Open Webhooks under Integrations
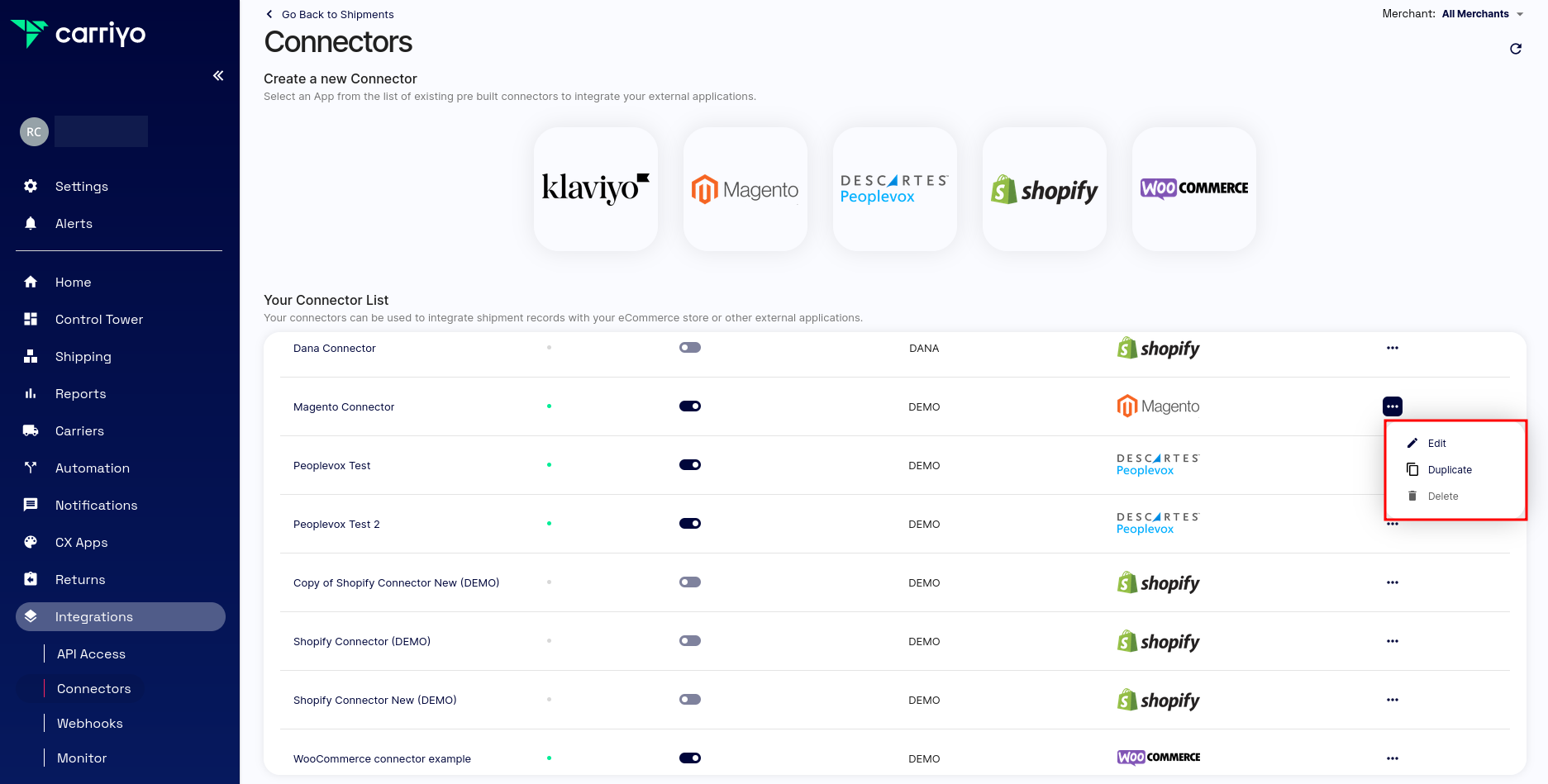1548x784 pixels. coord(89,724)
